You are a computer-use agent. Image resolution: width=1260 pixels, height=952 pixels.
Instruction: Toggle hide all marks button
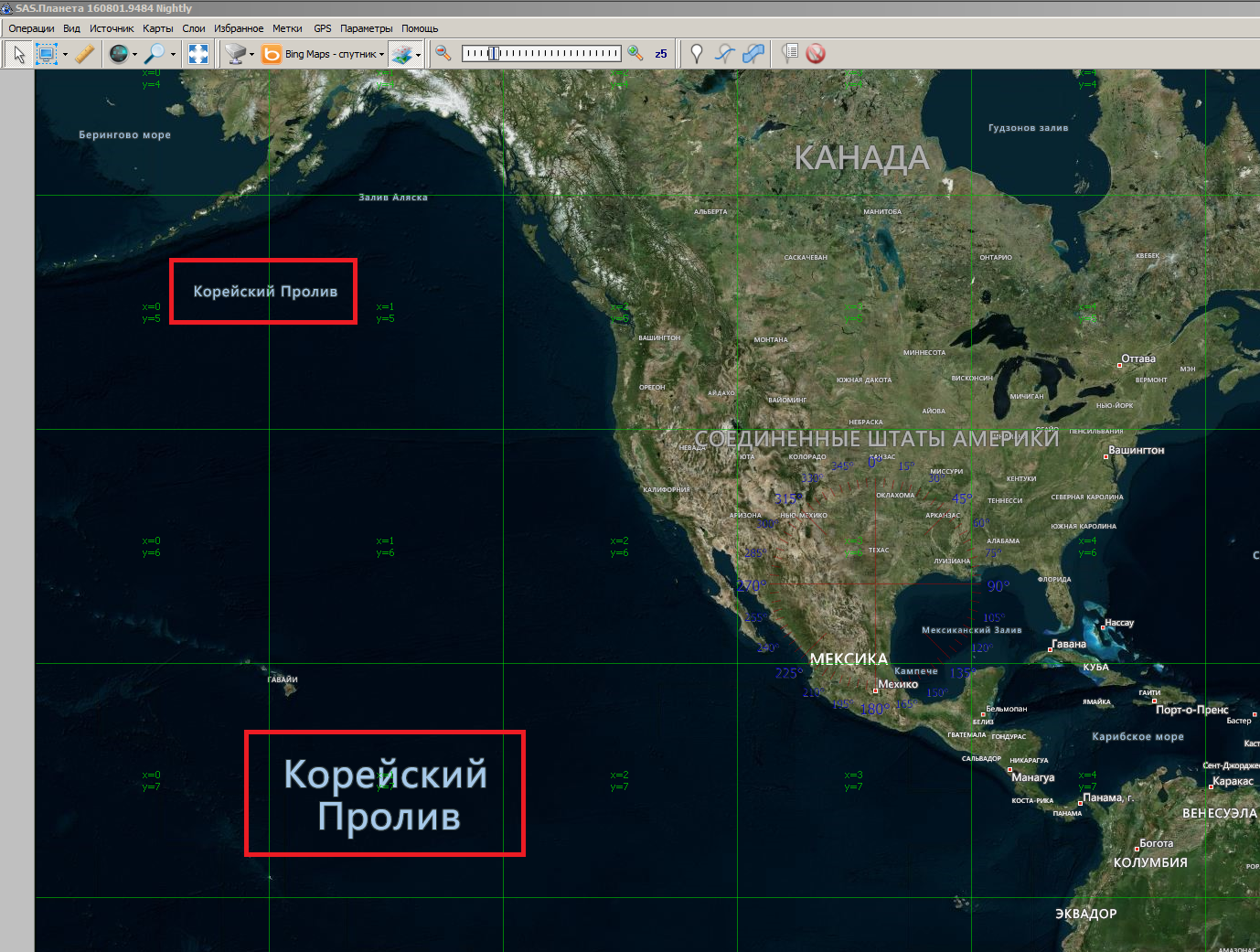pos(816,54)
